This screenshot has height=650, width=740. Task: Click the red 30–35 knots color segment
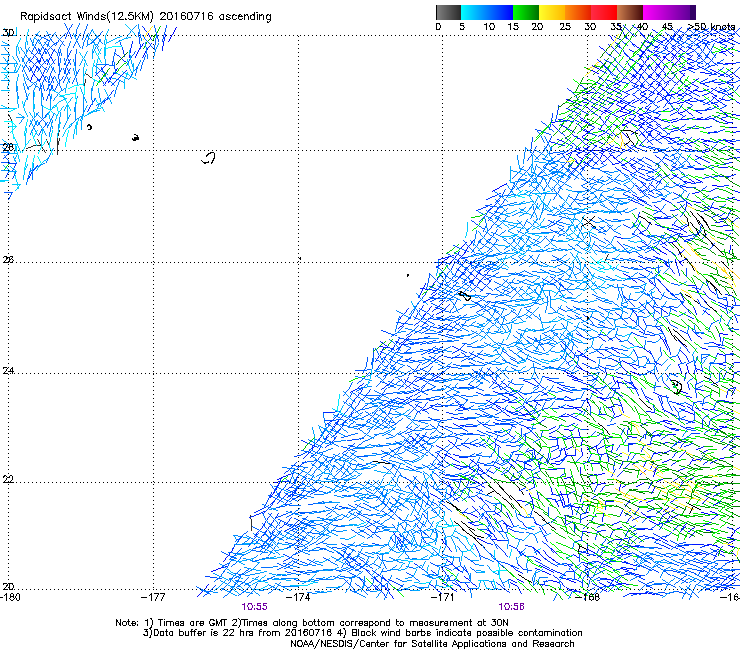coord(604,12)
